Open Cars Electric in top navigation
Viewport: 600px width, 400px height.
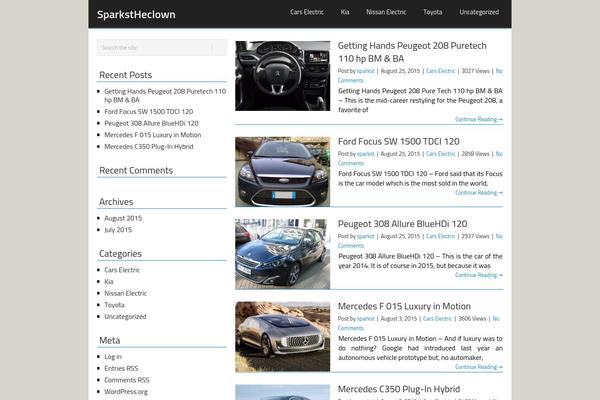(307, 12)
